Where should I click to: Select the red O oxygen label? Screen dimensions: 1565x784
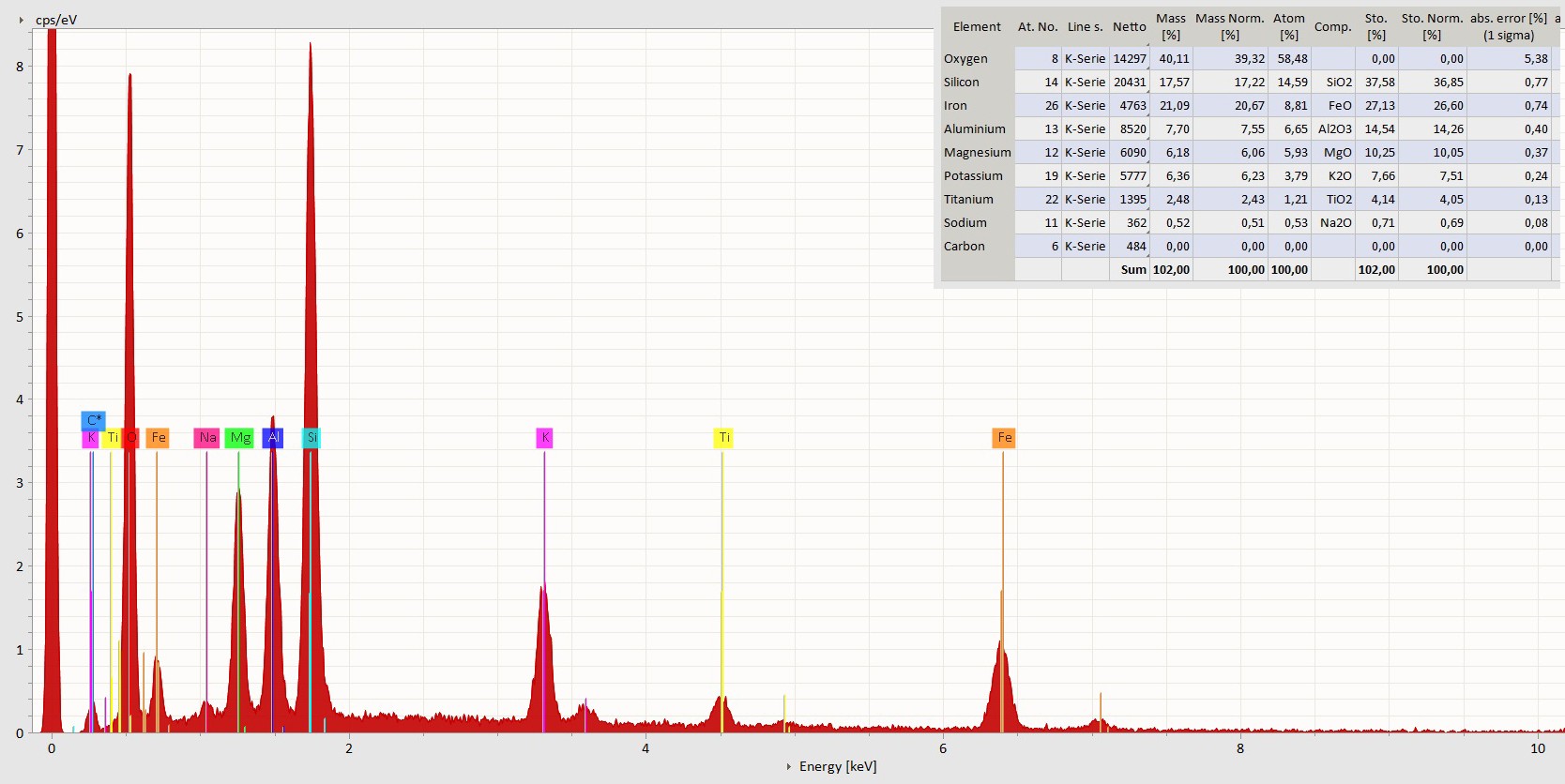coord(132,438)
